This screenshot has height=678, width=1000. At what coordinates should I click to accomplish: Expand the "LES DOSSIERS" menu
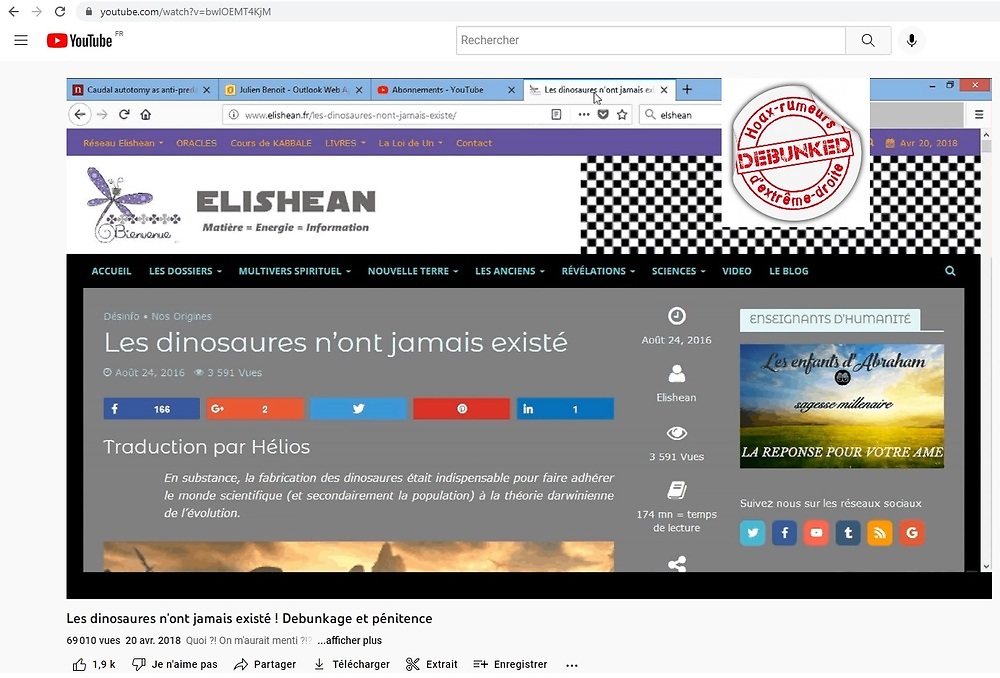[185, 271]
